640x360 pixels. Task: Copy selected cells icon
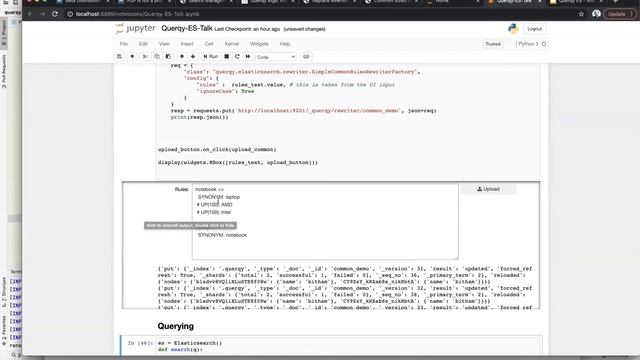tap(157, 57)
